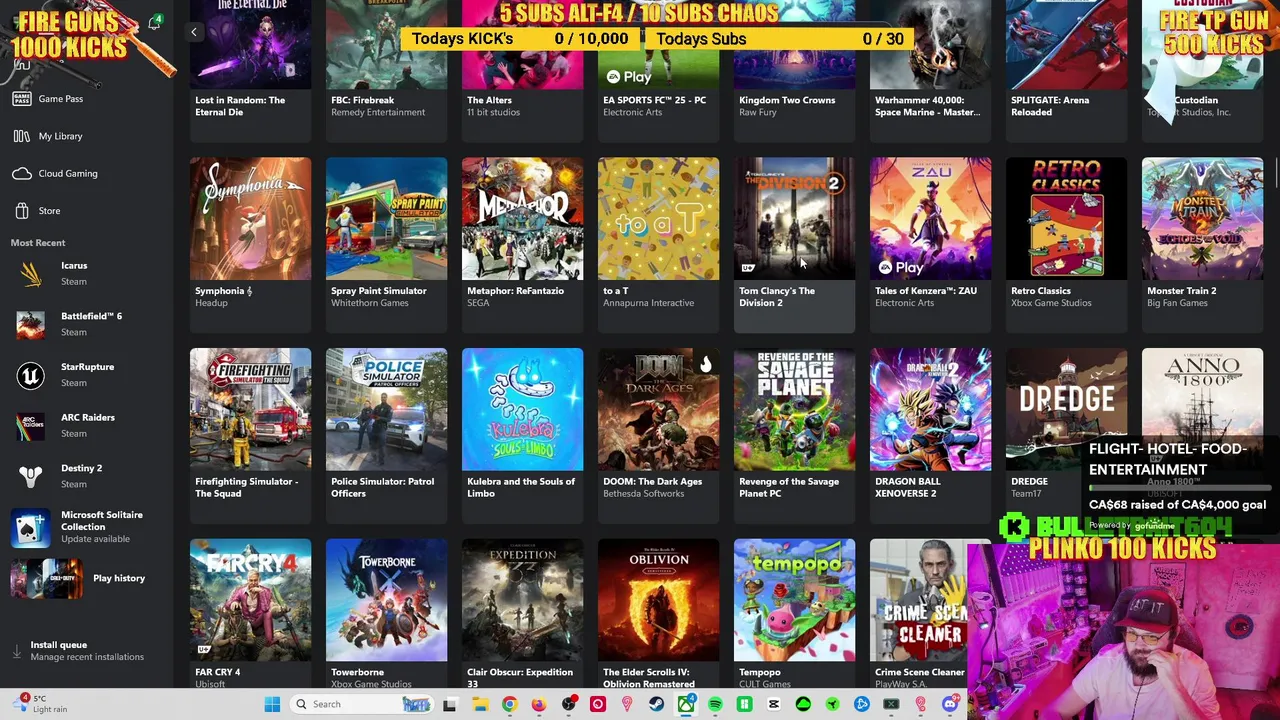Launch Firefox from the taskbar
This screenshot has height=720, width=1280.
tap(538, 704)
